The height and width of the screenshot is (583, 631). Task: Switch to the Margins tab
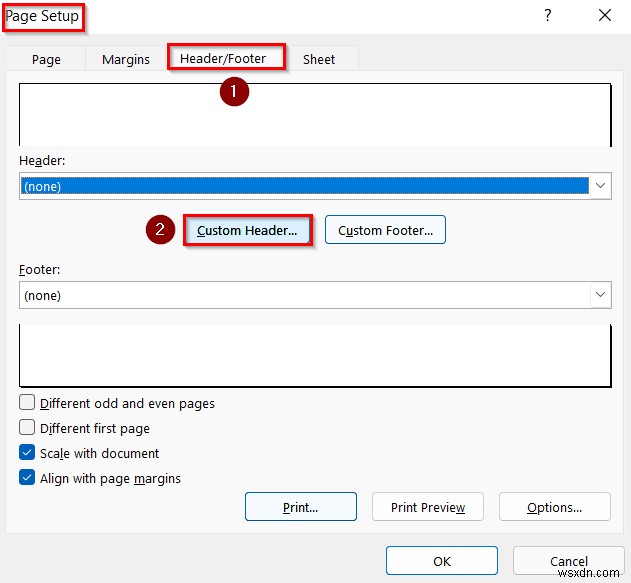pyautogui.click(x=126, y=59)
